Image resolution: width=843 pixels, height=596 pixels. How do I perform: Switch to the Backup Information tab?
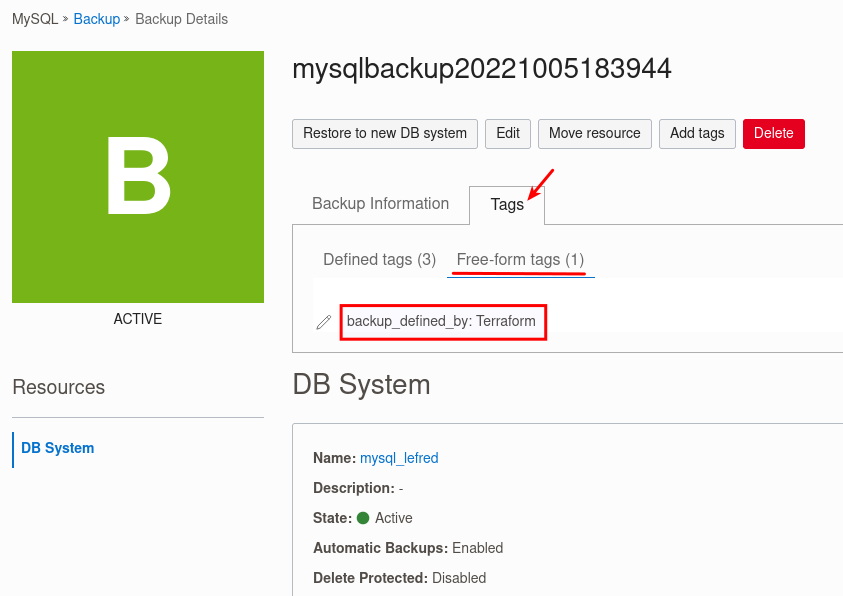pyautogui.click(x=380, y=203)
